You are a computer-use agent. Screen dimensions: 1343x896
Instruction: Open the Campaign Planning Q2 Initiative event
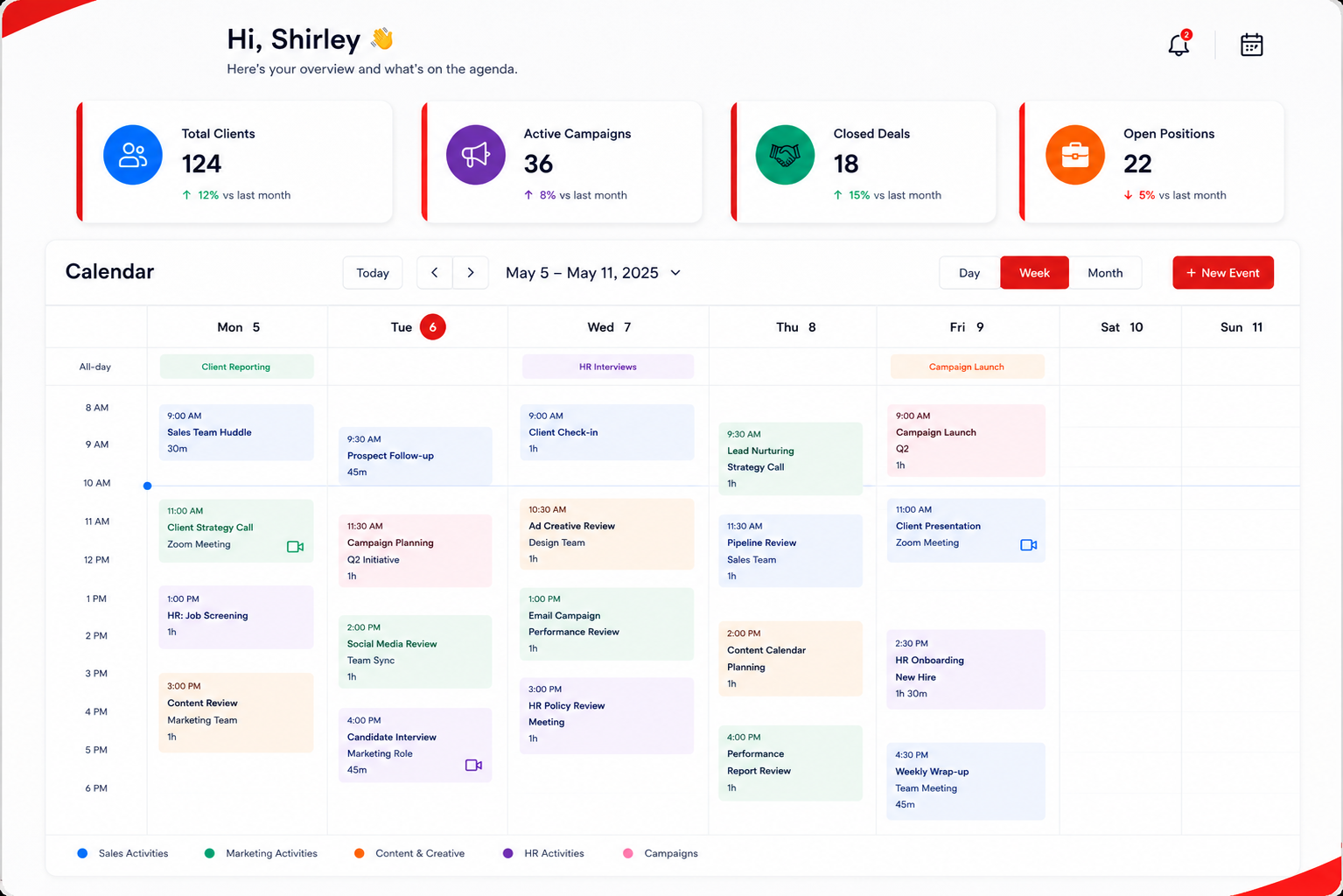[x=416, y=551]
